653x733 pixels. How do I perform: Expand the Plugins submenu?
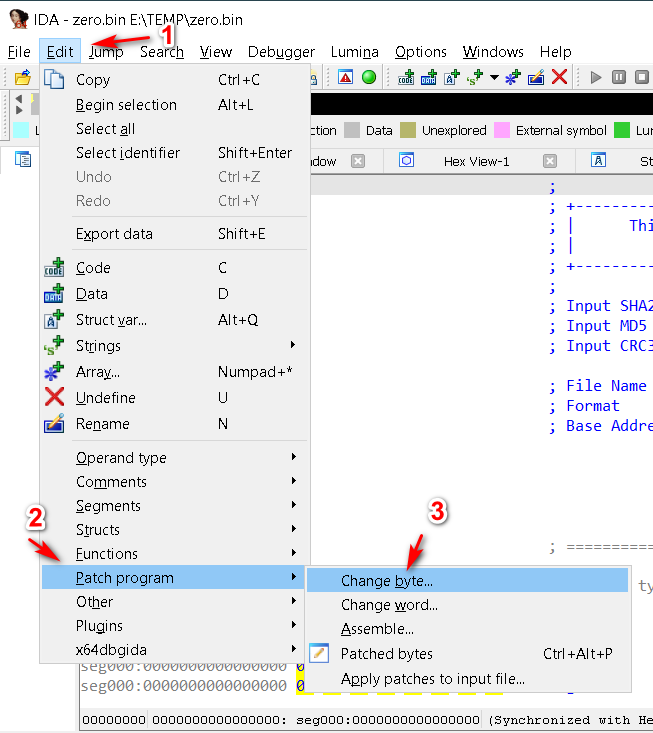tap(175, 626)
